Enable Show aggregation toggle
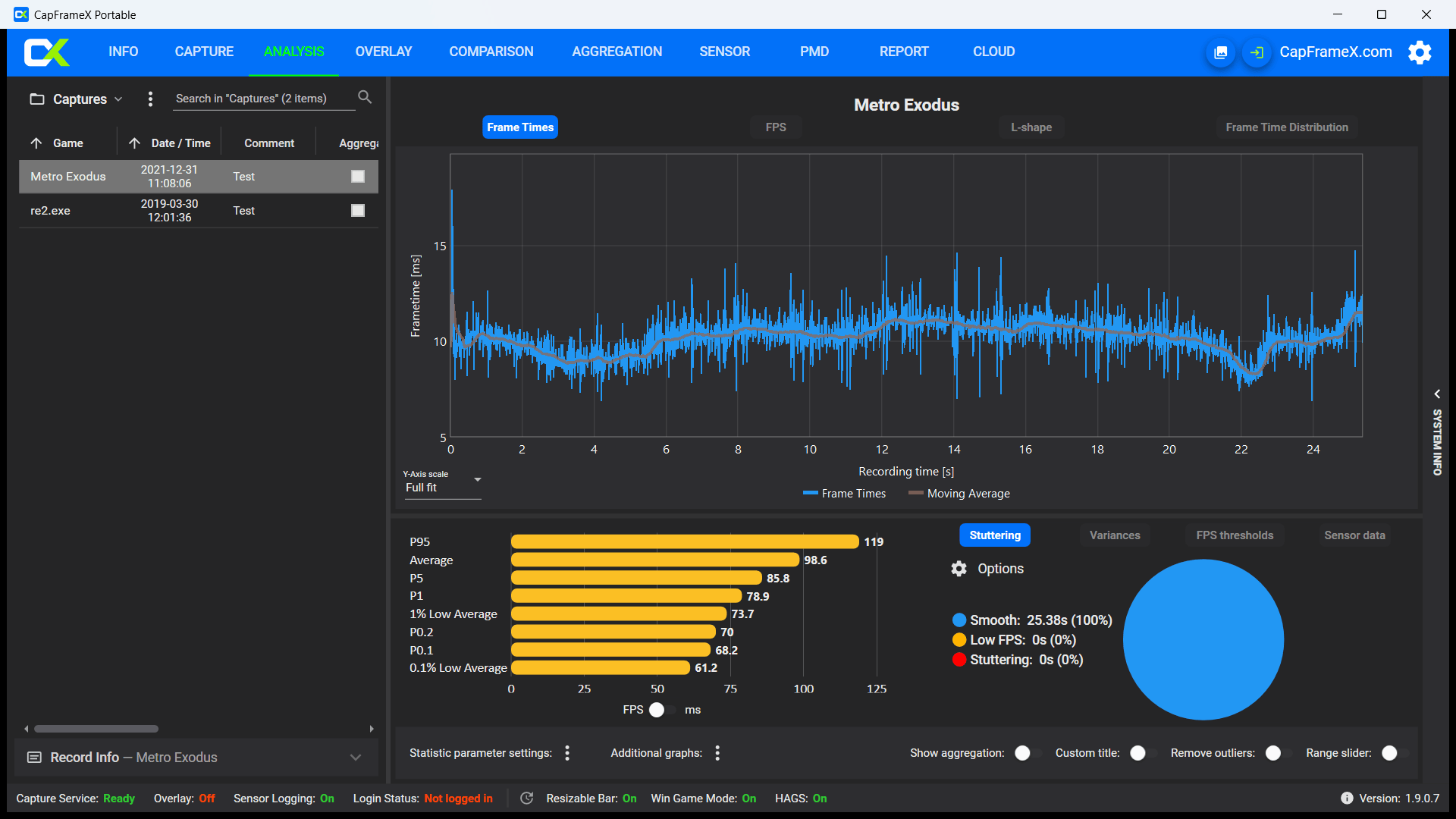Viewport: 1456px width, 819px height. click(x=1028, y=753)
